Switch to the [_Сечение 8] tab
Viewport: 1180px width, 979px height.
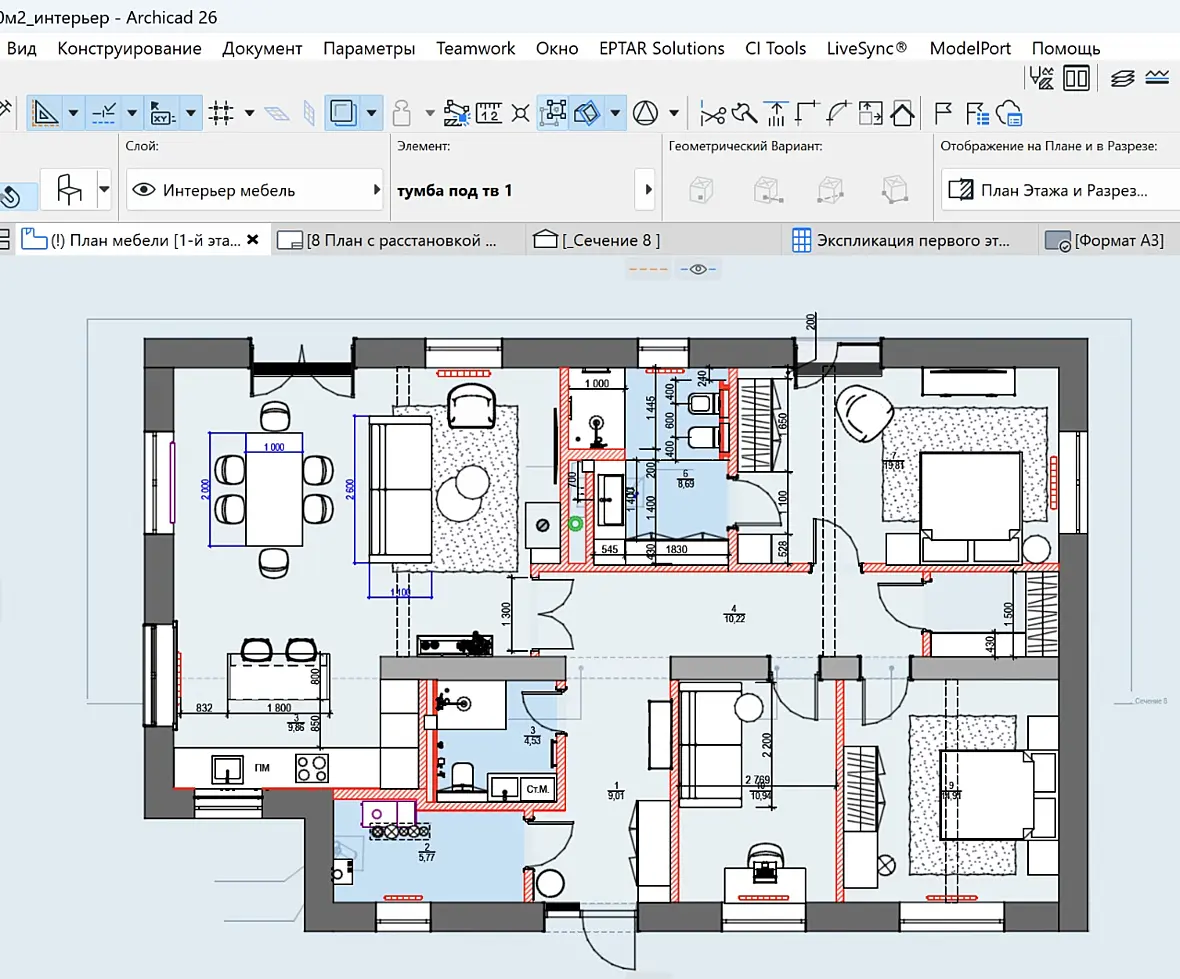click(x=596, y=240)
